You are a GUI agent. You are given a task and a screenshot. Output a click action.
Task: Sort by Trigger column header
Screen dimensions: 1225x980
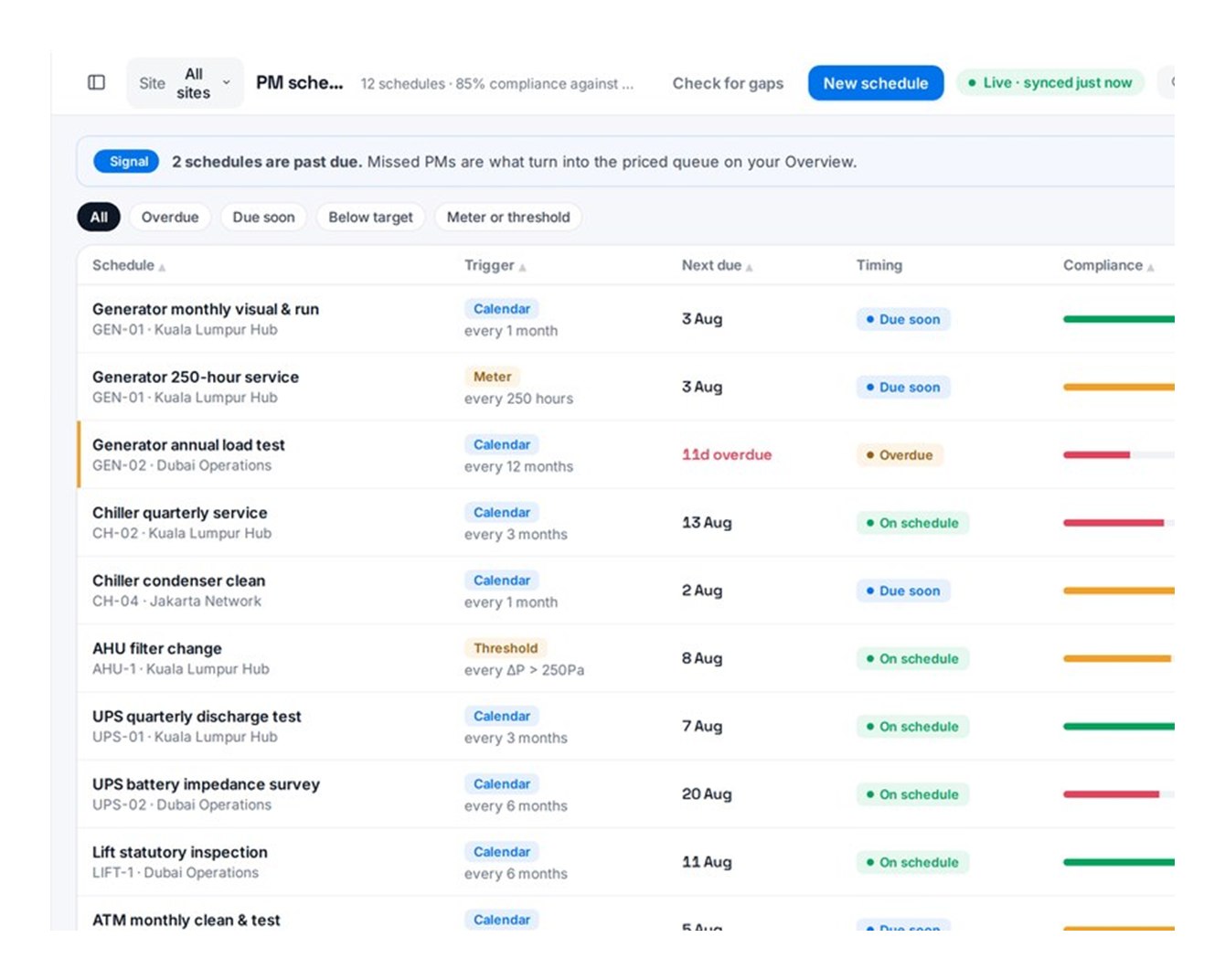[495, 265]
